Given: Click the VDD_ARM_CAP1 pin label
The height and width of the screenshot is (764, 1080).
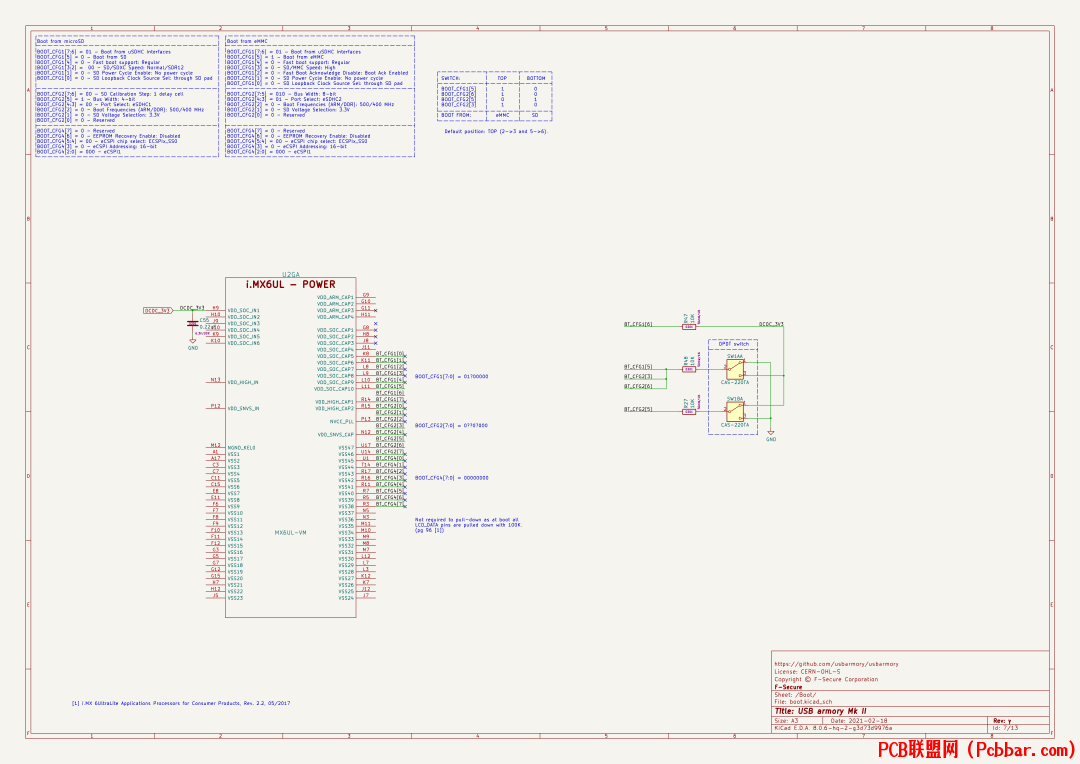Looking at the screenshot, I should [x=335, y=298].
